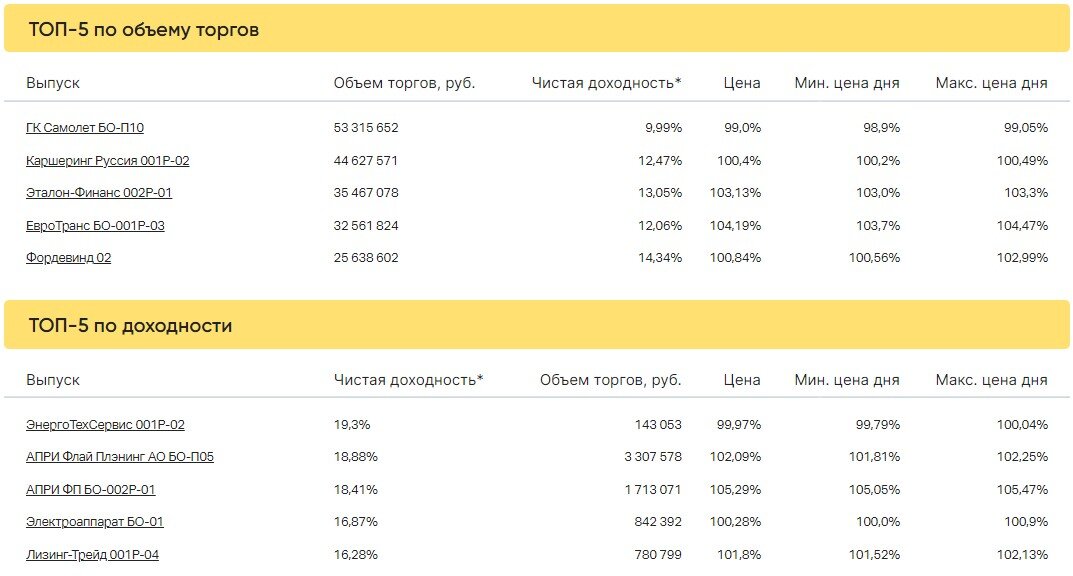Open the ГК Самолет БО-П10 bond link
Image resolution: width=1073 pixels, height=576 pixels.
(x=85, y=128)
